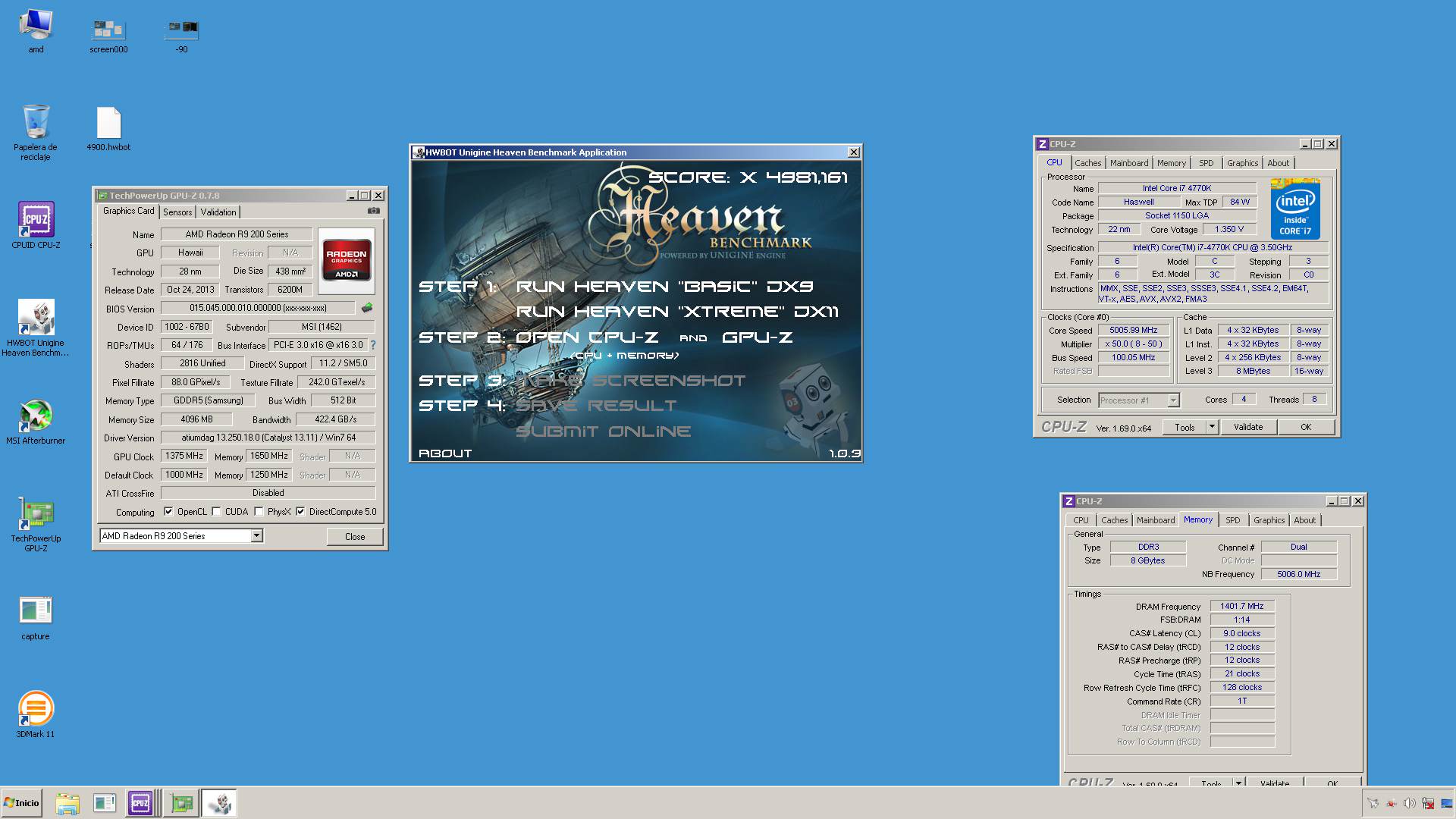The height and width of the screenshot is (819, 1456).
Task: Open the AMD Radeon R9 200 Series dropdown
Action: 257,536
